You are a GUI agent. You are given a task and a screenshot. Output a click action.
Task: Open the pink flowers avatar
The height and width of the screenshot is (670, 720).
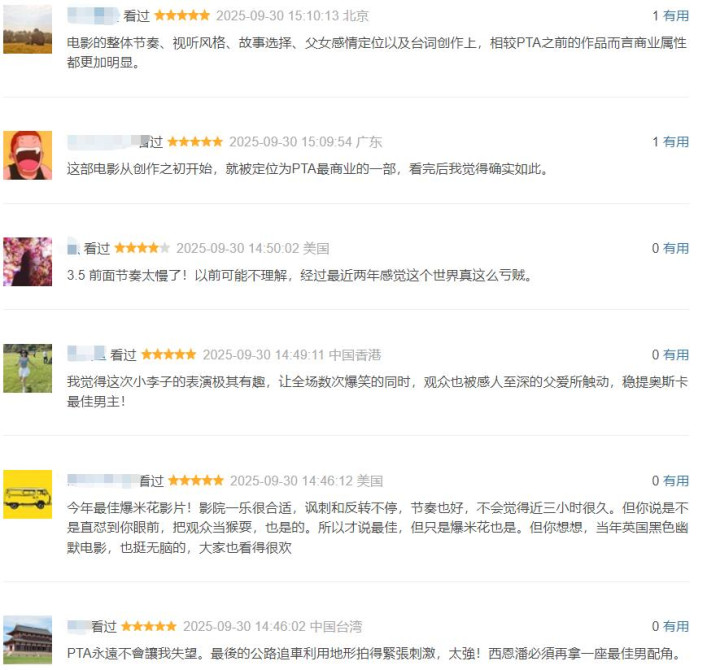click(x=28, y=262)
